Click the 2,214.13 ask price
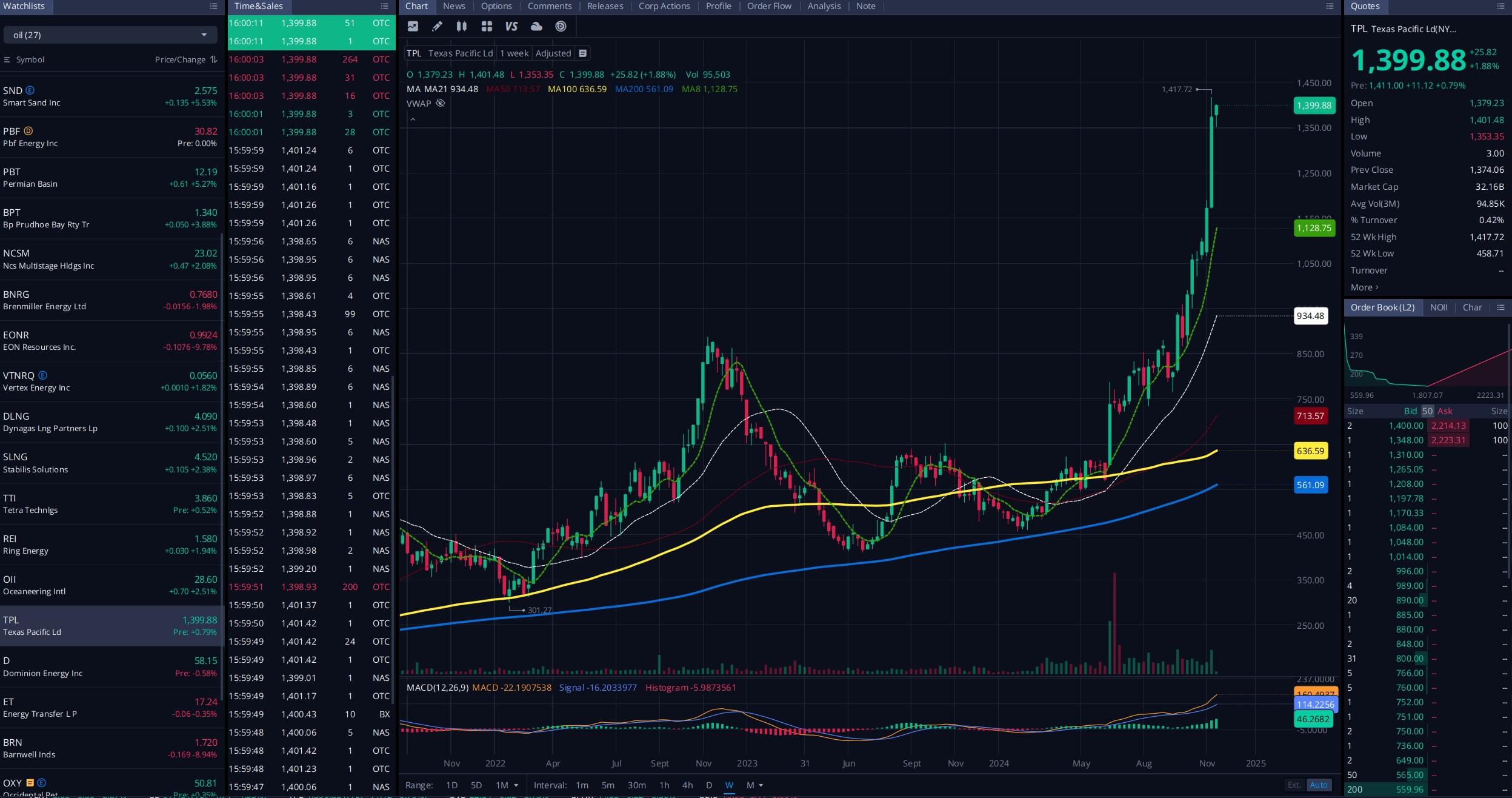This screenshot has width=1512, height=798. tap(1448, 426)
